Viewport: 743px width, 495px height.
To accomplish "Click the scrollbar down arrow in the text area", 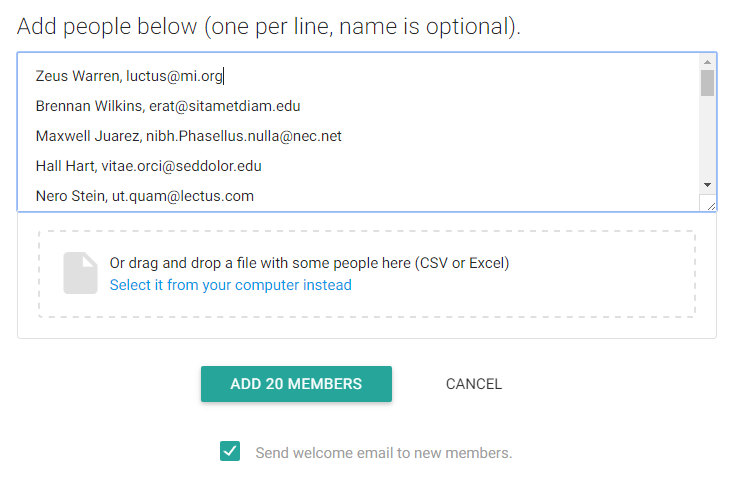I will point(707,185).
